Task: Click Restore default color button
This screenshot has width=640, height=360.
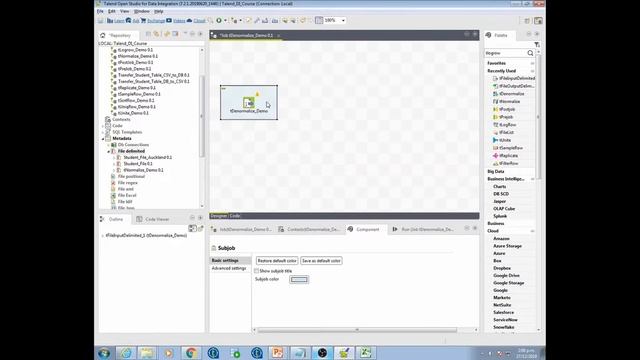Action: (277, 261)
